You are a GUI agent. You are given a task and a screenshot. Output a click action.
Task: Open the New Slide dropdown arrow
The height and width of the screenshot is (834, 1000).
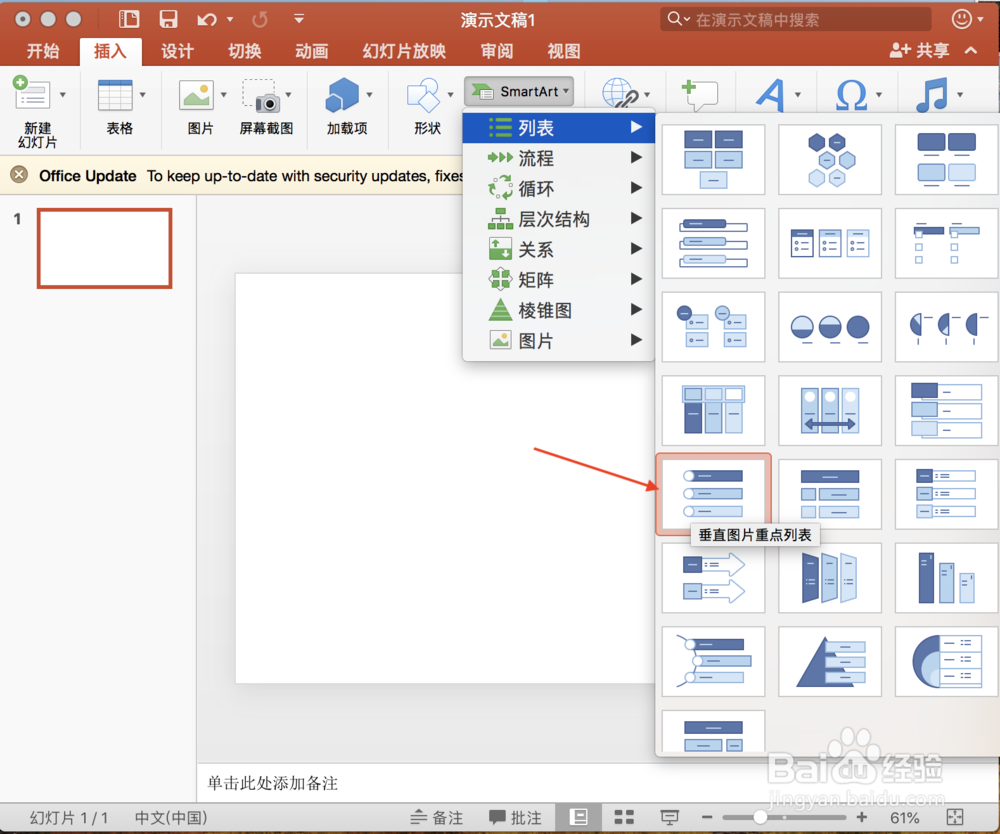click(x=62, y=95)
